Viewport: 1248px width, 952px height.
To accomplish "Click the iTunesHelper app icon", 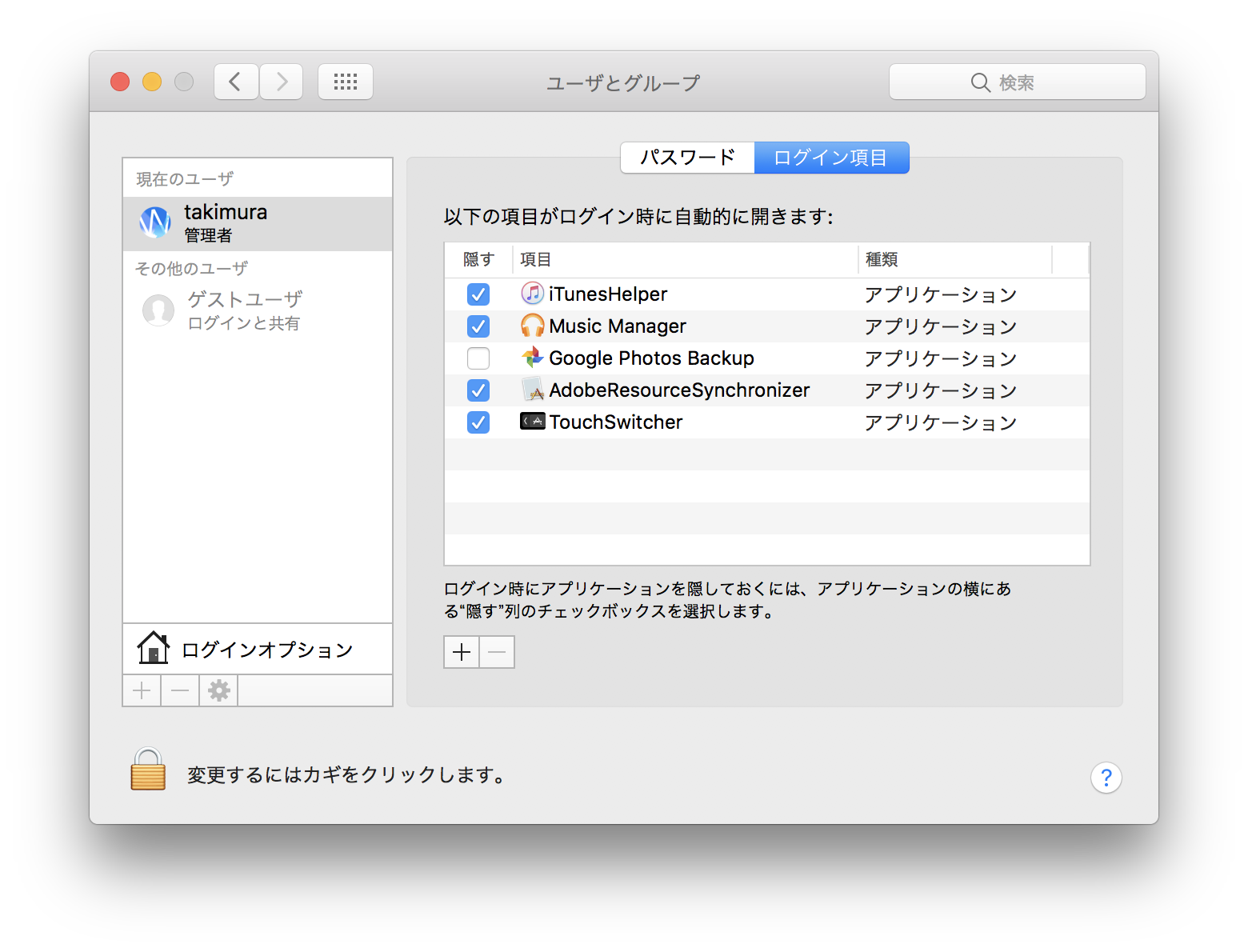I will [533, 294].
